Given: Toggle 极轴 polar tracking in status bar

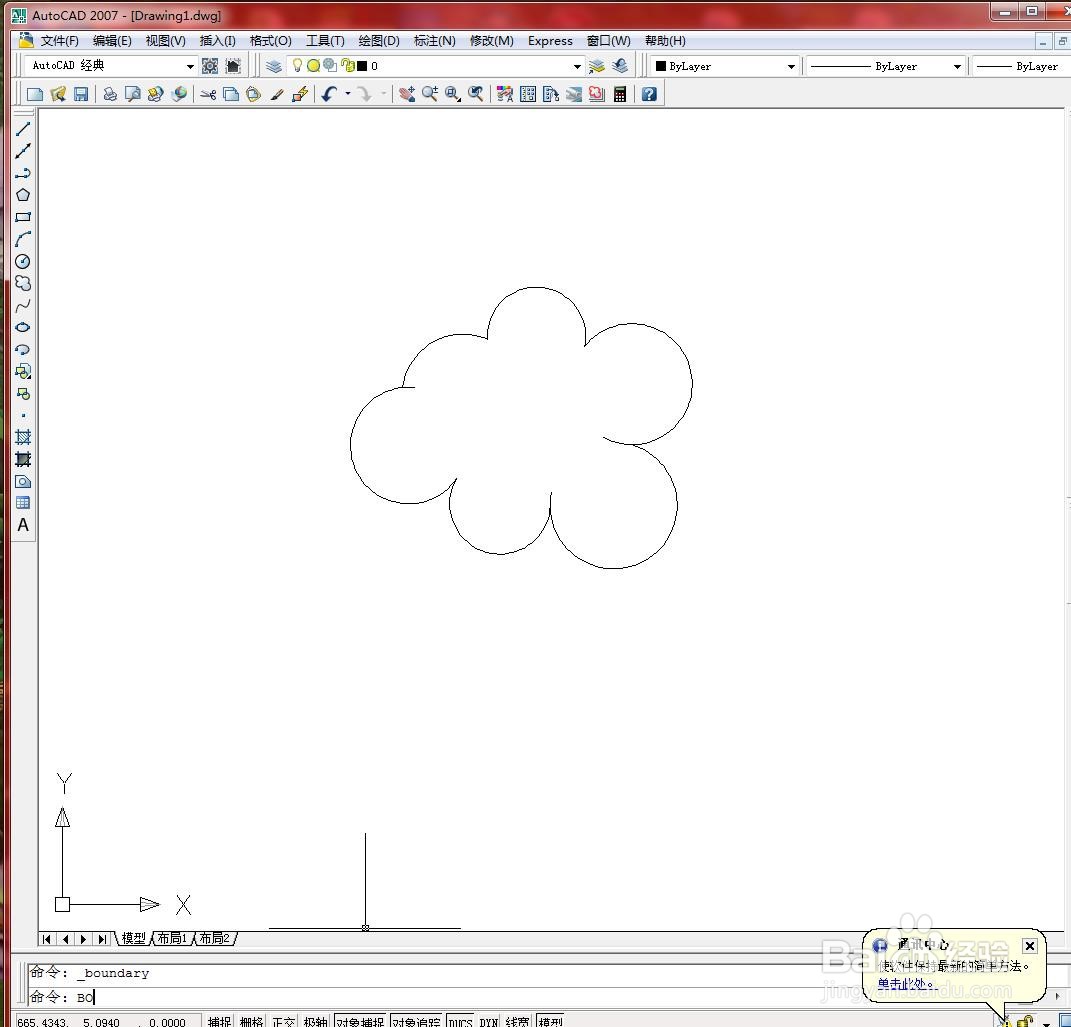Looking at the screenshot, I should [x=316, y=1022].
